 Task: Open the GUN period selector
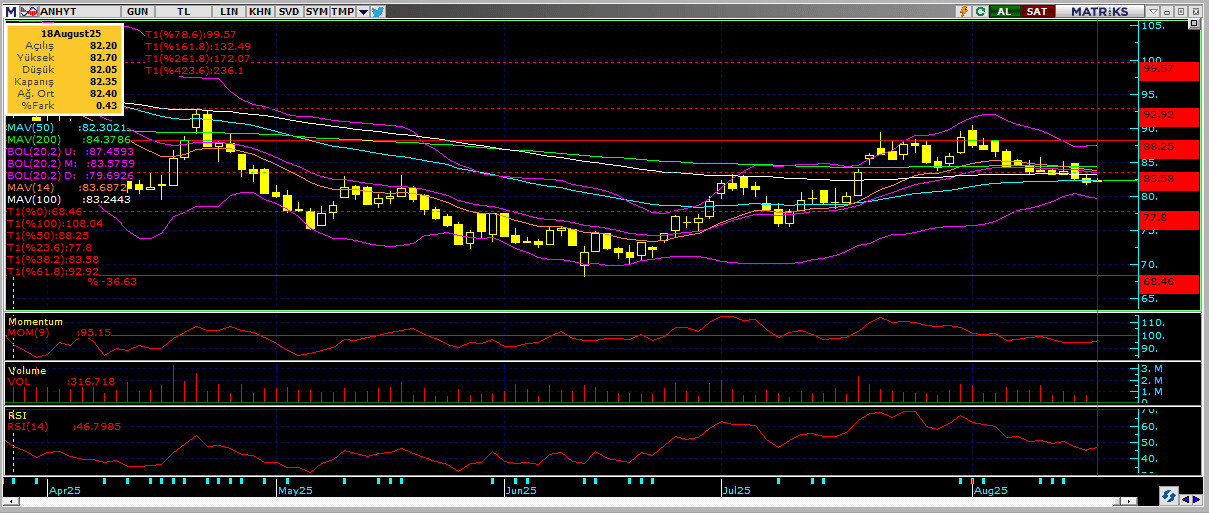click(139, 11)
